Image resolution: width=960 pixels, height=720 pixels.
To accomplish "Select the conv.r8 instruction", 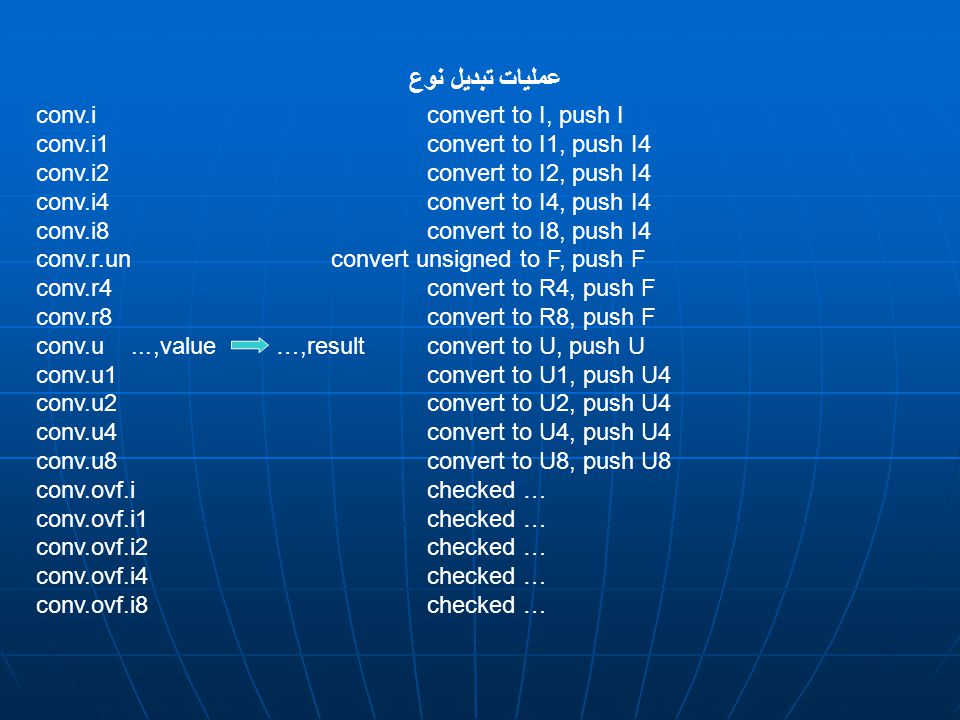I will [x=74, y=317].
